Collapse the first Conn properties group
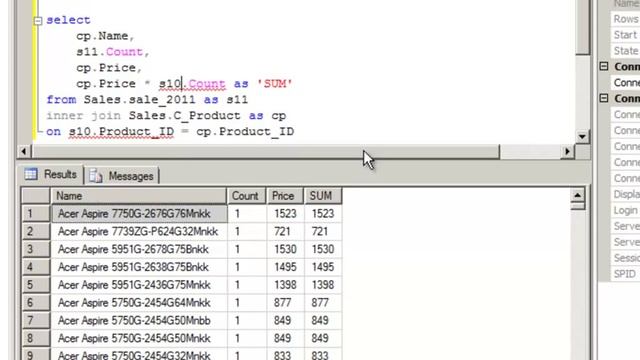Screen dimensions: 640x360 click(x=604, y=66)
